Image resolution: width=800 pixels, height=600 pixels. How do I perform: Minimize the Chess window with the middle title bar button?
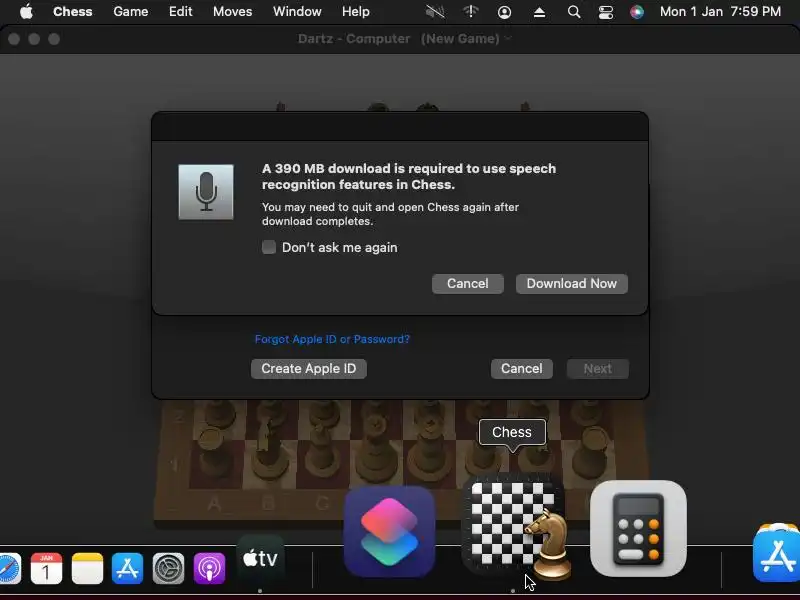pyautogui.click(x=34, y=39)
